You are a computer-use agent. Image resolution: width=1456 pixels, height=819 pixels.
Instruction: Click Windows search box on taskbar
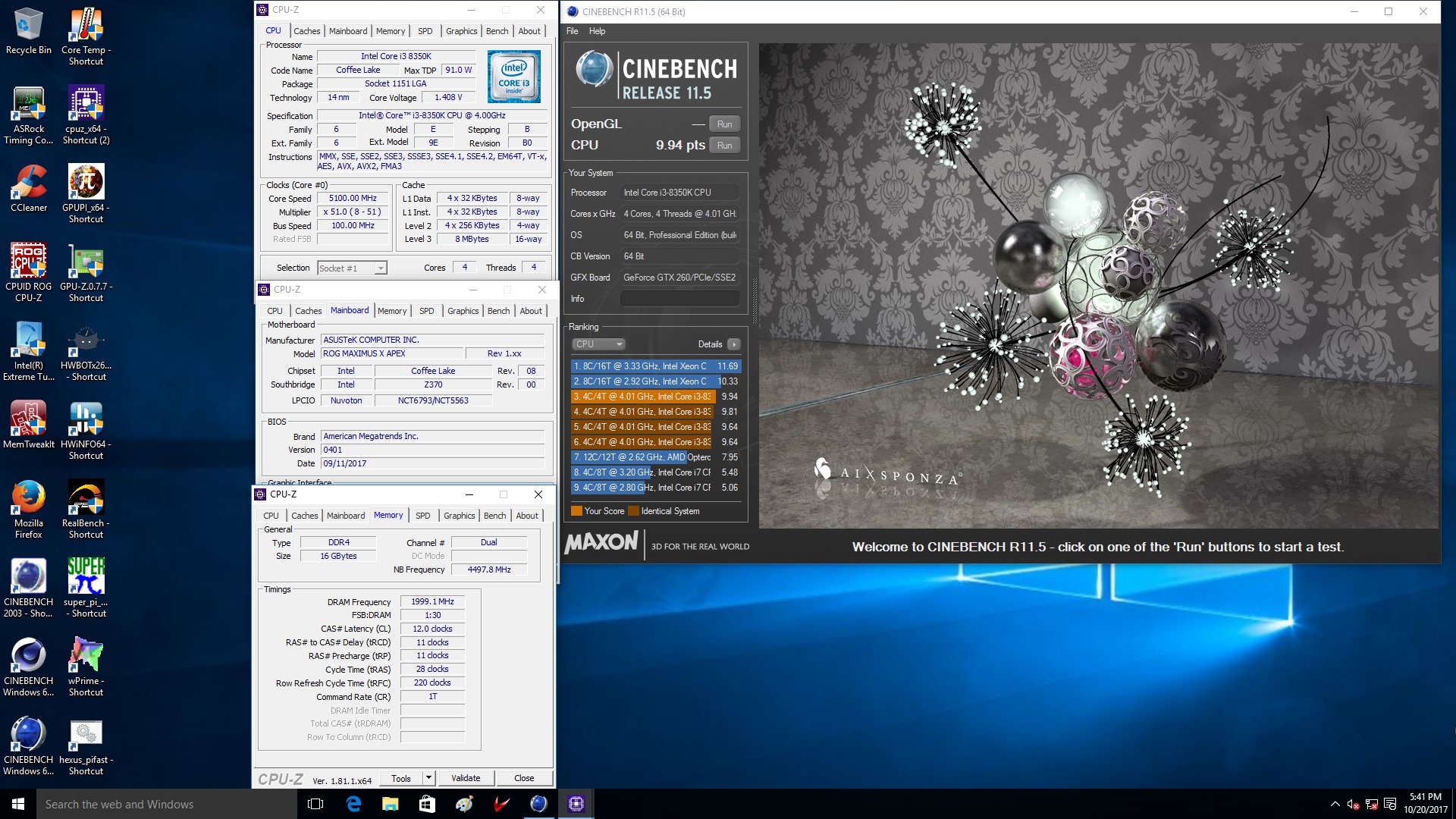[x=167, y=804]
